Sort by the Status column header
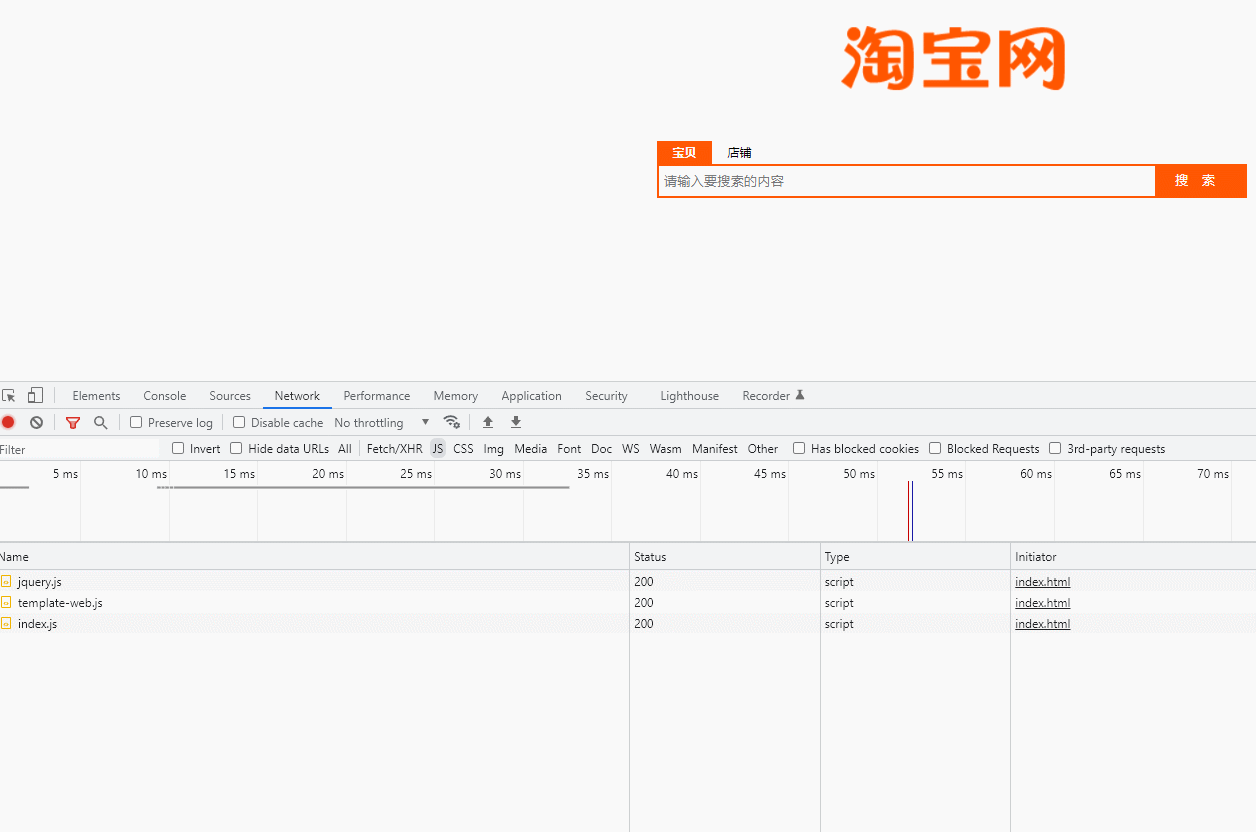The image size is (1256, 832). click(x=725, y=556)
